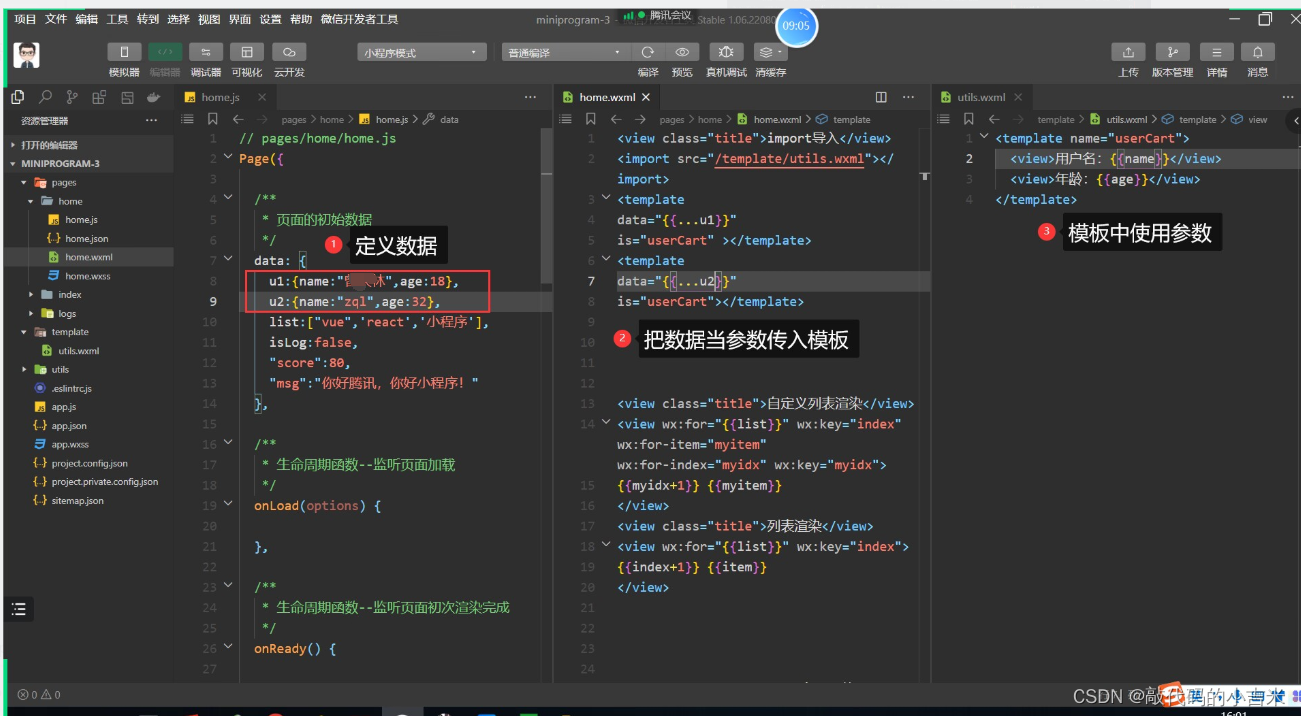Open app.json in file tree

coord(88,425)
